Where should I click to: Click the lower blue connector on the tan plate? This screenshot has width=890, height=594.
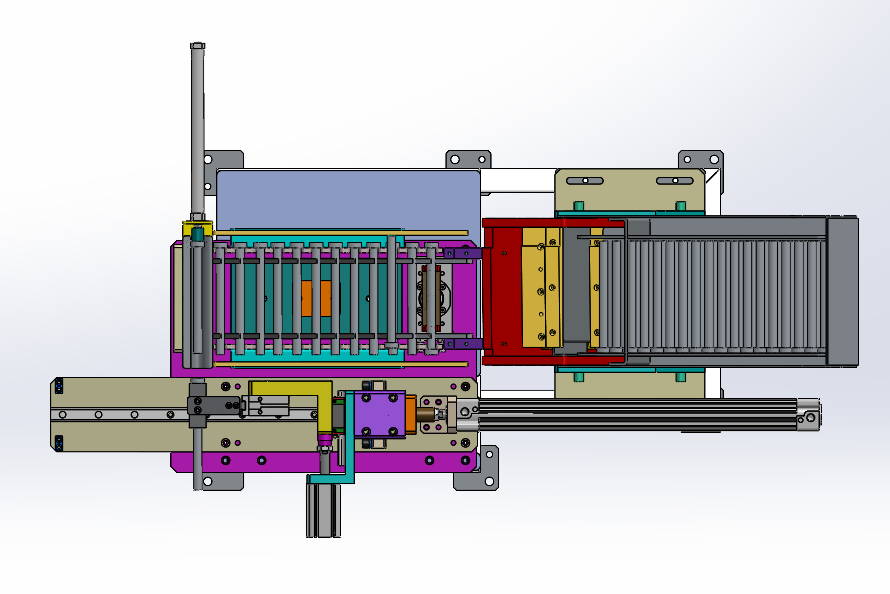[58, 443]
